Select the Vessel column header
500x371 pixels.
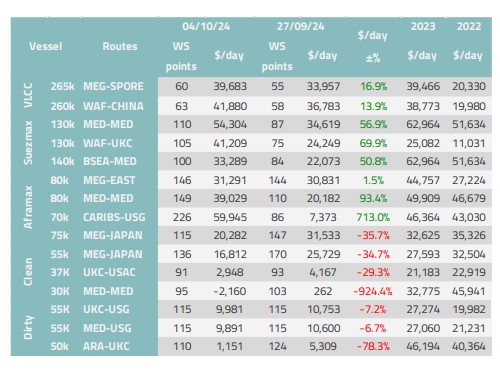click(x=45, y=46)
